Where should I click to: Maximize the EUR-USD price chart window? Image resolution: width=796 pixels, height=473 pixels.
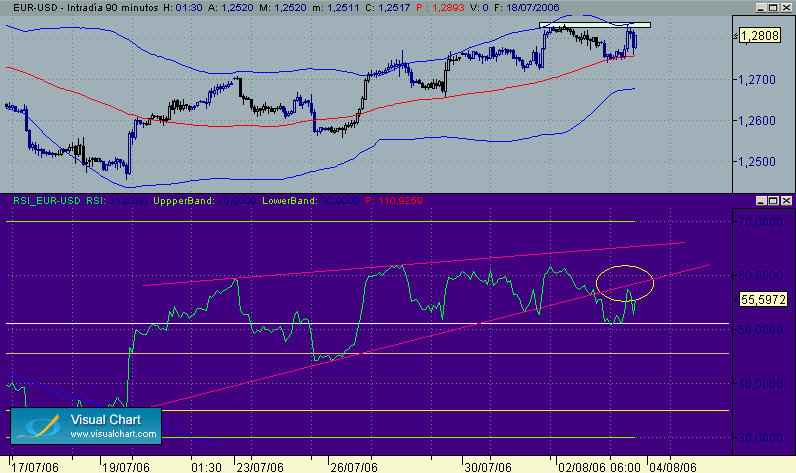773,8
